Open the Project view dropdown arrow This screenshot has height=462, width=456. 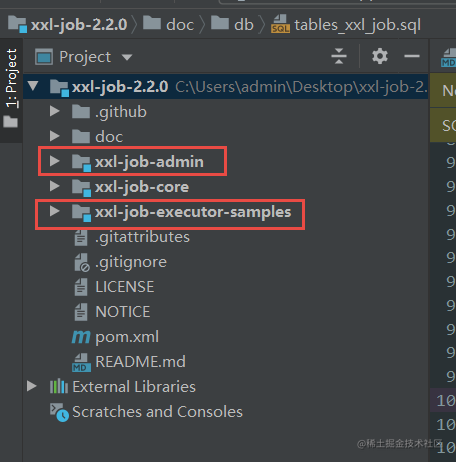pos(127,57)
